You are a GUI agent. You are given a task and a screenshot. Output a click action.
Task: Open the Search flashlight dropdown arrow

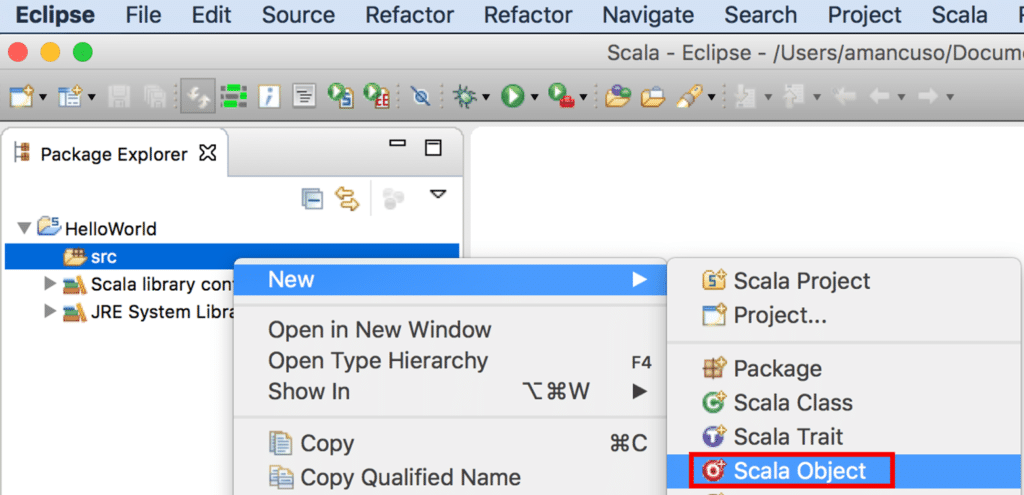(711, 97)
